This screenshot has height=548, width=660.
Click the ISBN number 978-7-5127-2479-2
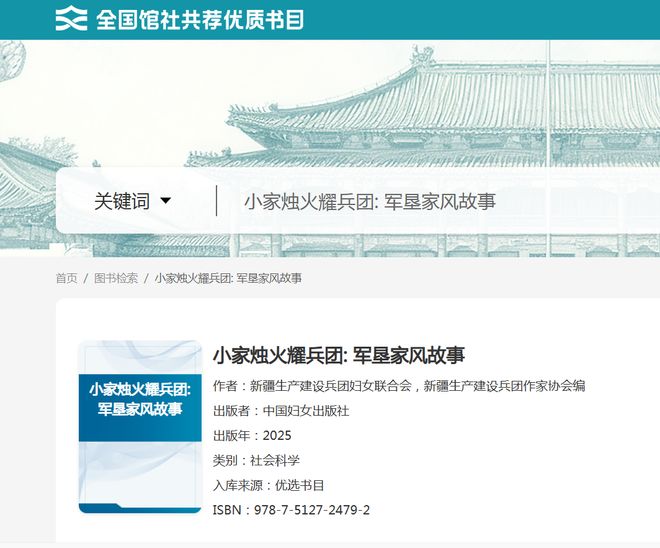point(310,510)
